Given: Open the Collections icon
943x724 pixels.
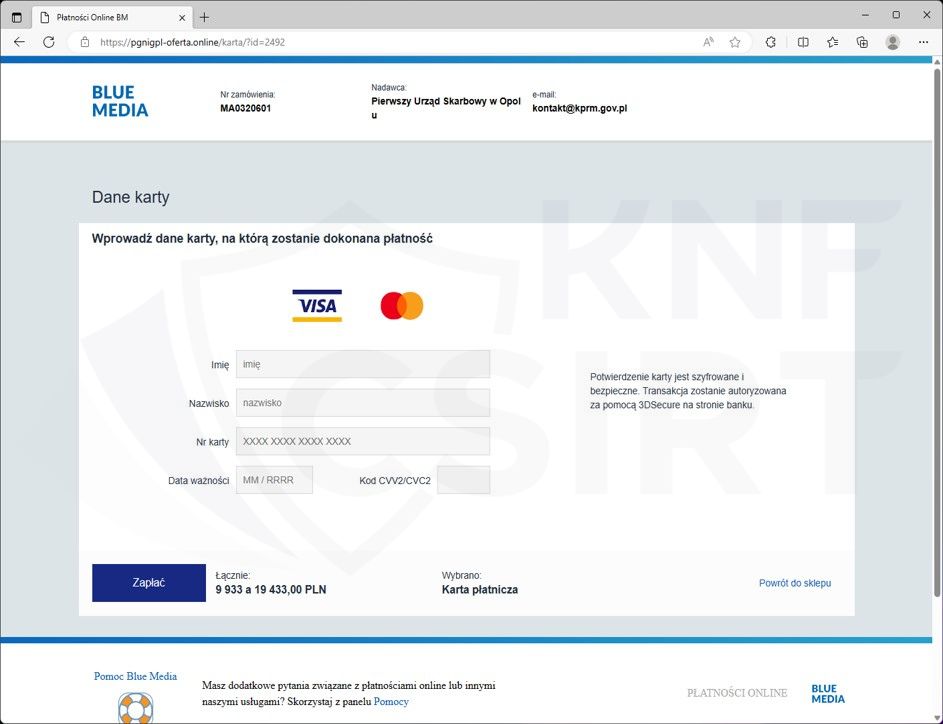Looking at the screenshot, I should pyautogui.click(x=862, y=42).
